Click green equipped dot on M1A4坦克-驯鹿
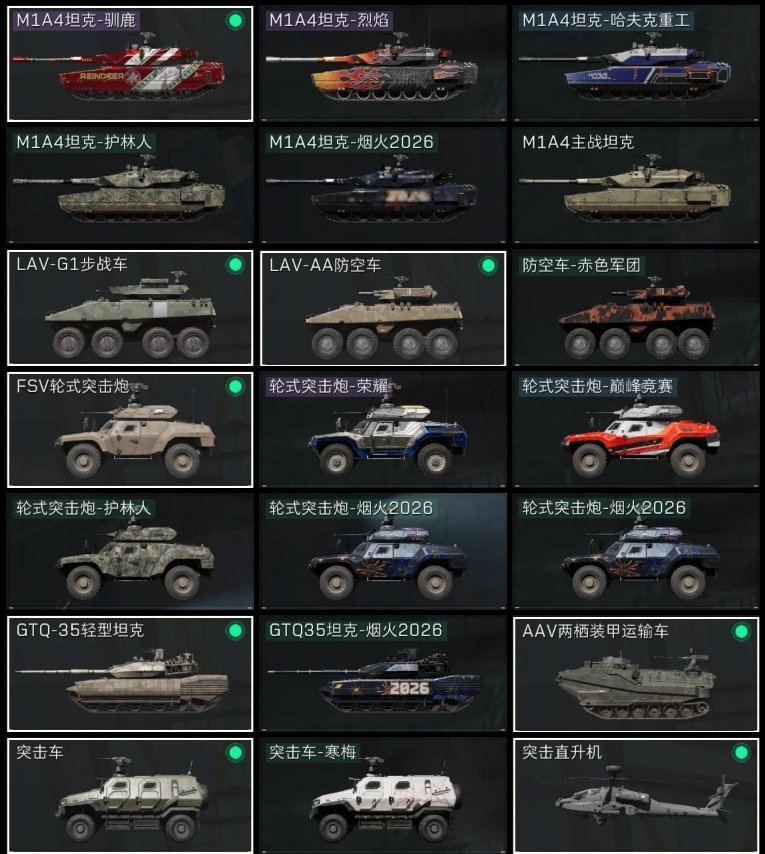 235,21
